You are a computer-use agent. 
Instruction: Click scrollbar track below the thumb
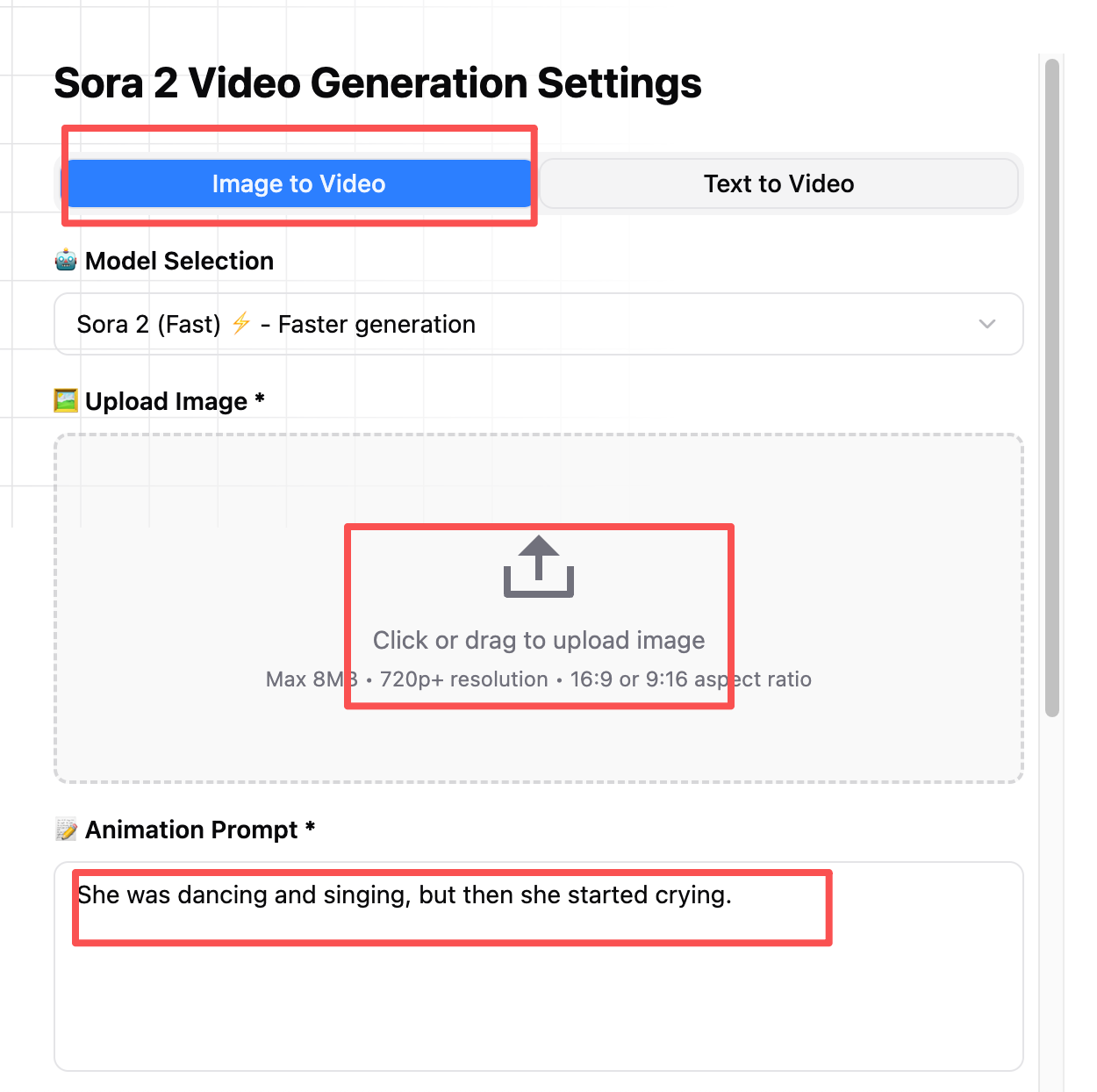pos(1052,878)
